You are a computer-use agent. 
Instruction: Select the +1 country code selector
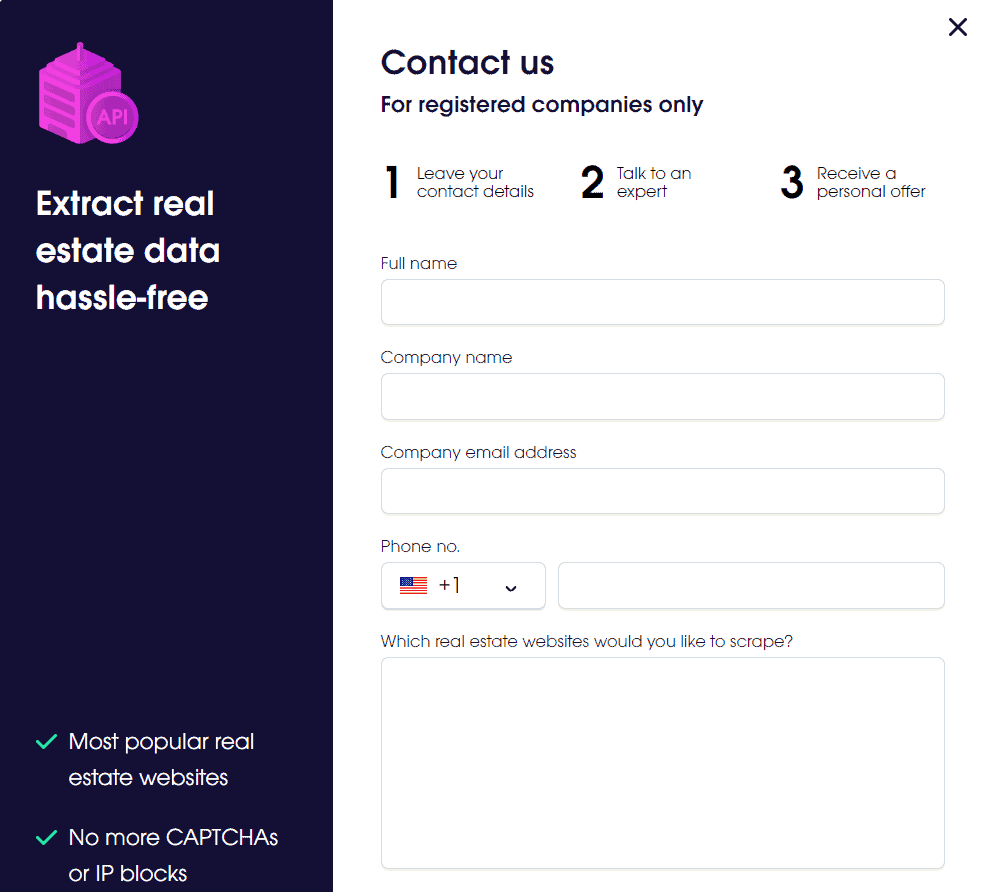click(463, 585)
